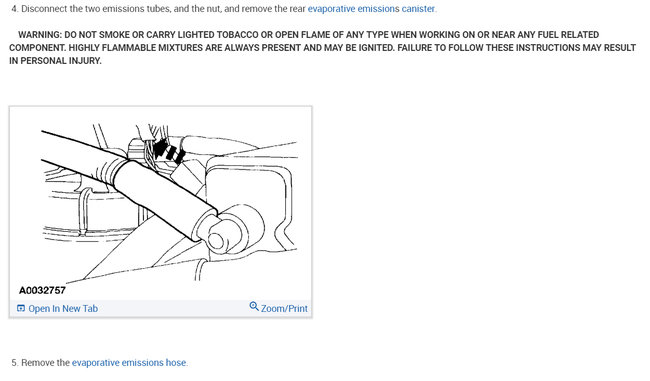Click the word hose in the blue link
This screenshot has height=381, width=650.
pyautogui.click(x=176, y=363)
